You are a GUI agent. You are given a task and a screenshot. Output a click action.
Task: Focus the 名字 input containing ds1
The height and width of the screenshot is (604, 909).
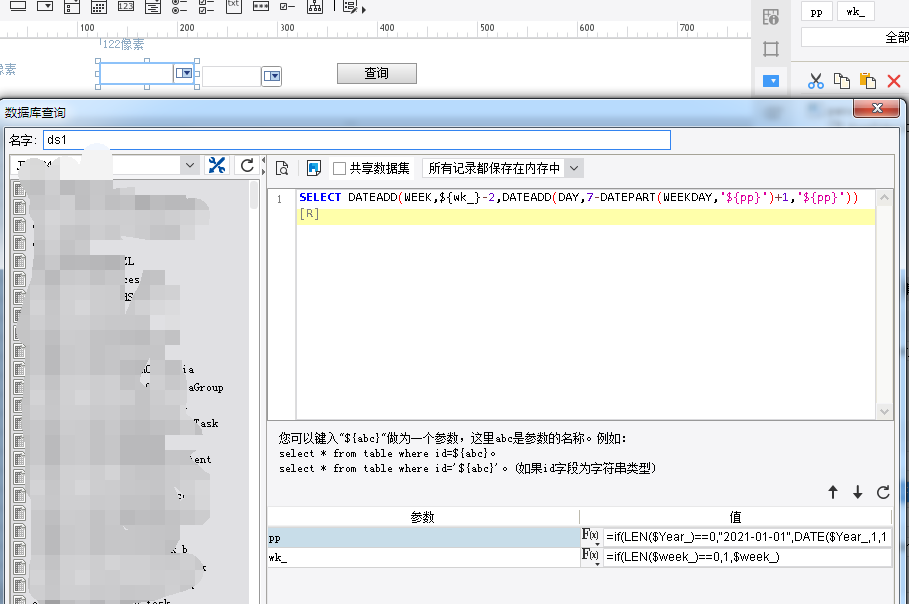click(x=357, y=140)
